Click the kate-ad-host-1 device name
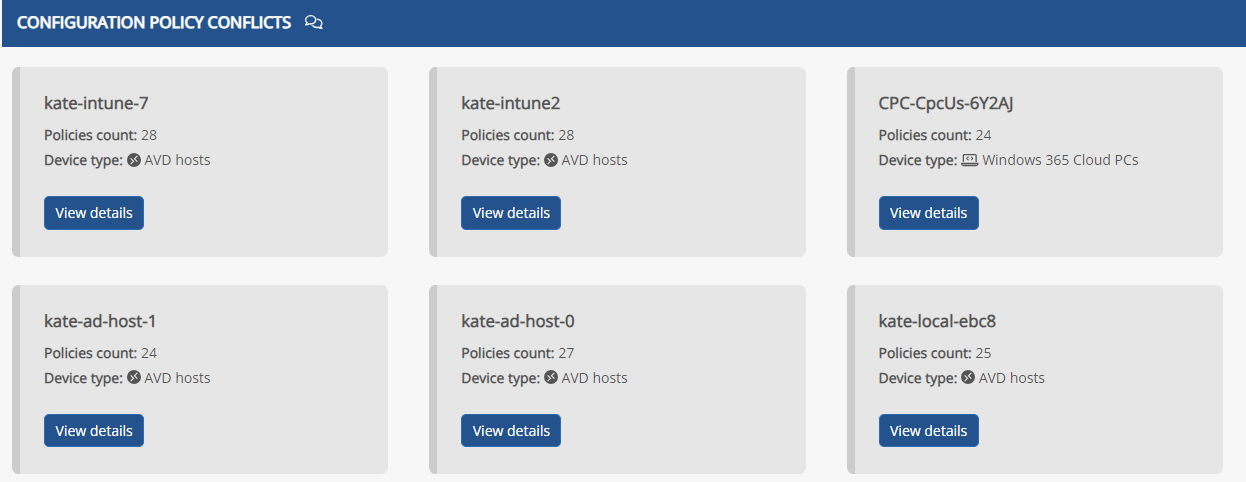The image size is (1246, 482). (100, 321)
